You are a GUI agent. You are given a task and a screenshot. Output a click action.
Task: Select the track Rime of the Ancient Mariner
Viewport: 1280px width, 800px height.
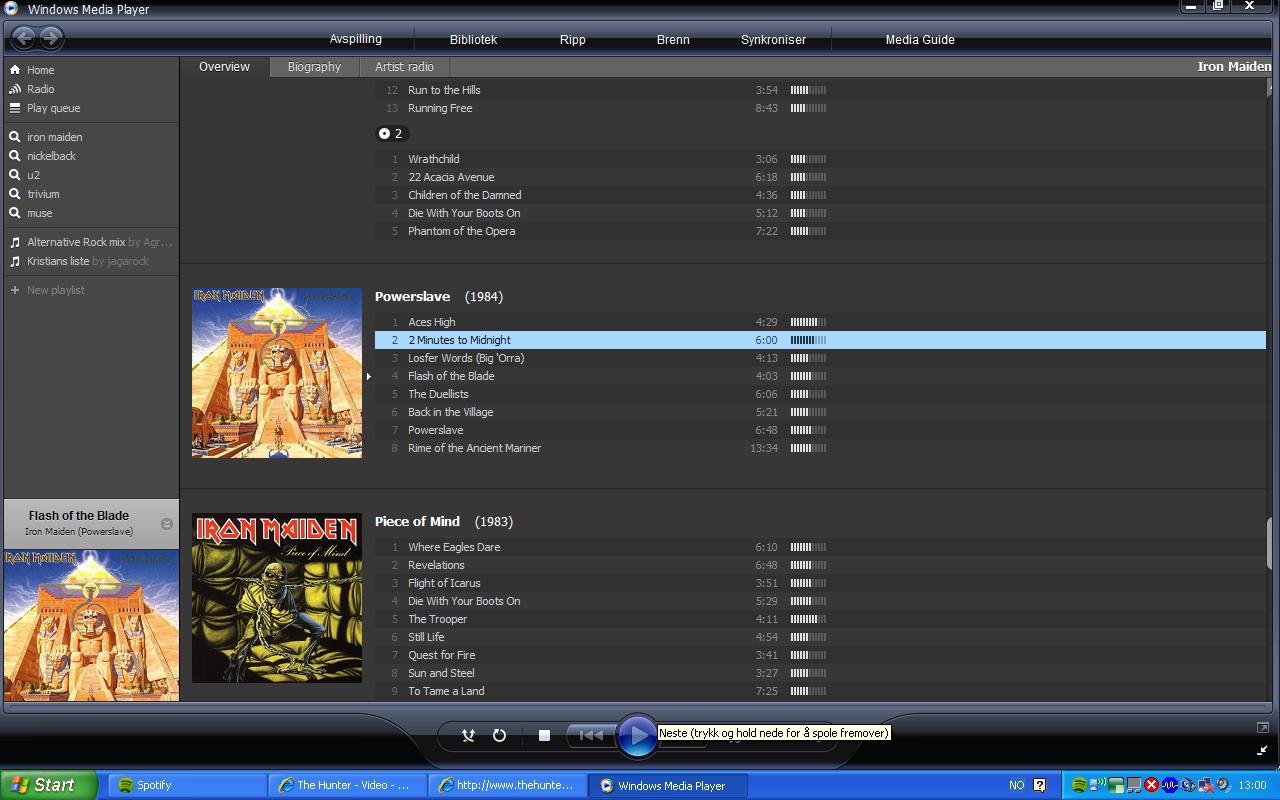pos(820,448)
